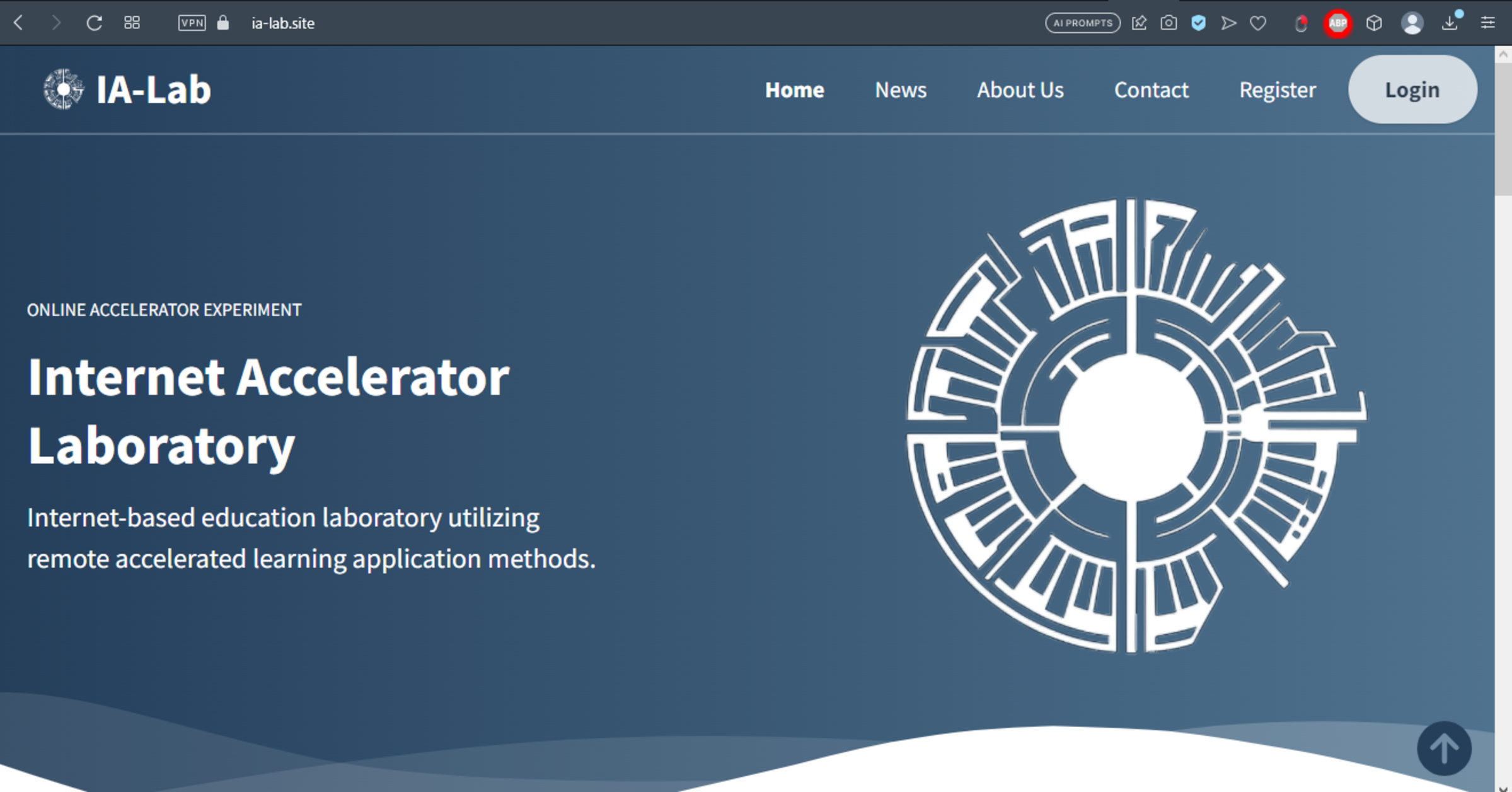This screenshot has height=792, width=1512.
Task: Click the IA-Lab logo
Action: [126, 89]
